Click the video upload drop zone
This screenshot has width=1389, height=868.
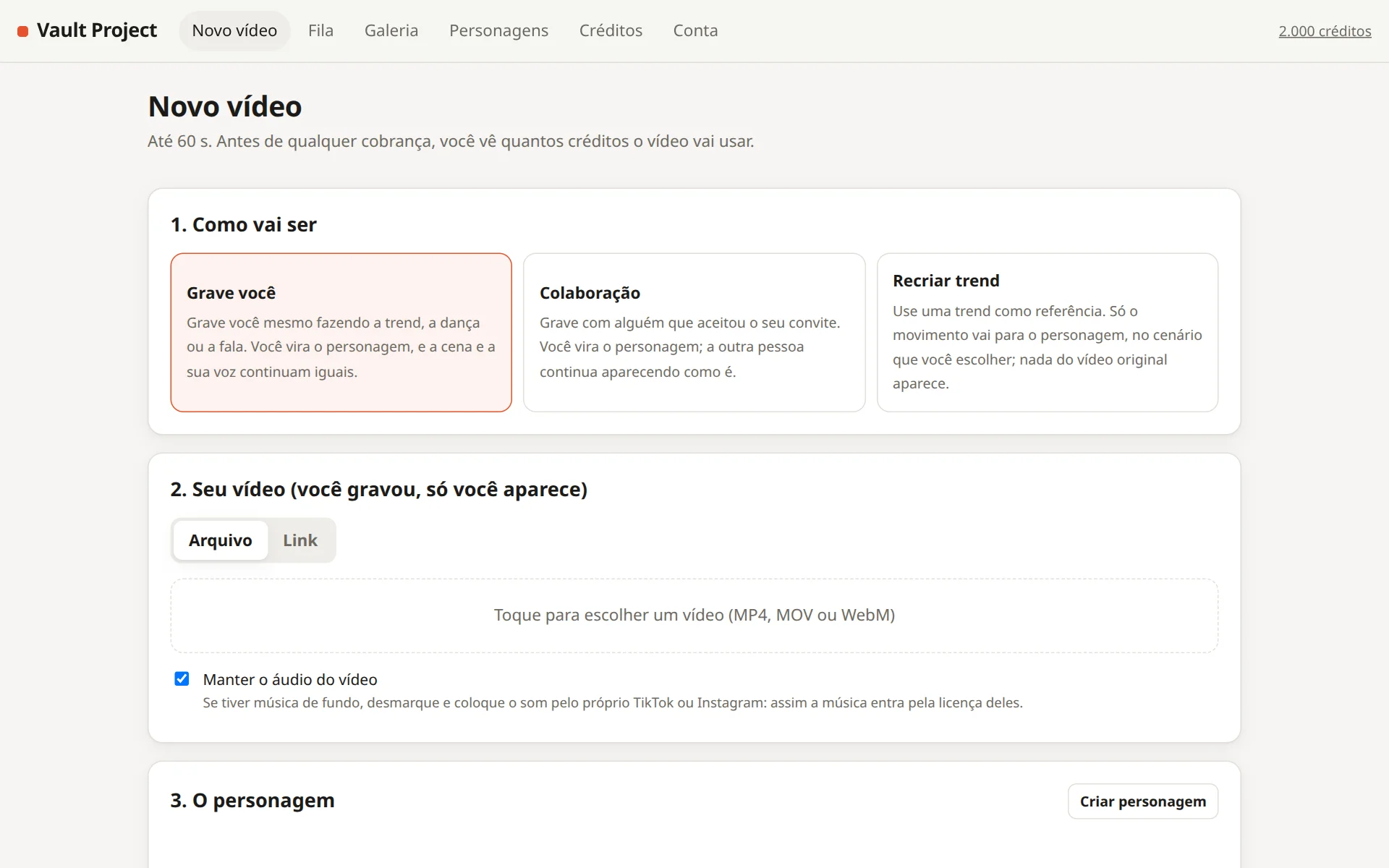694,616
